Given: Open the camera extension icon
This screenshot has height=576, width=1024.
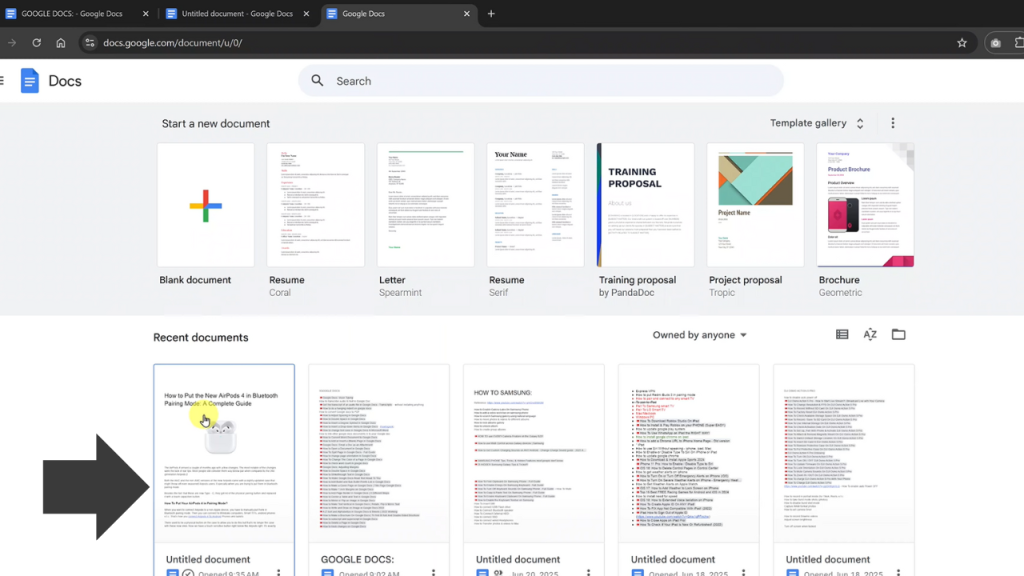Looking at the screenshot, I should 995,43.
